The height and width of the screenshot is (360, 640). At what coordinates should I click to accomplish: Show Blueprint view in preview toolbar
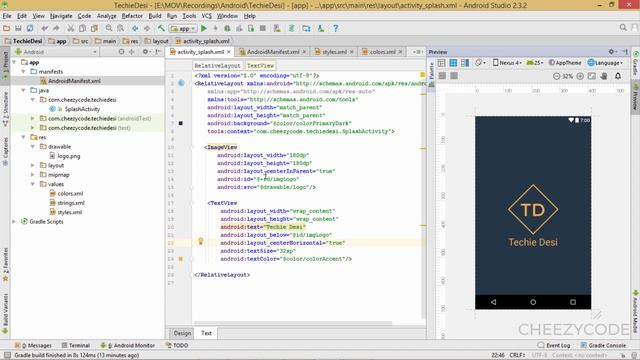pyautogui.click(x=453, y=63)
